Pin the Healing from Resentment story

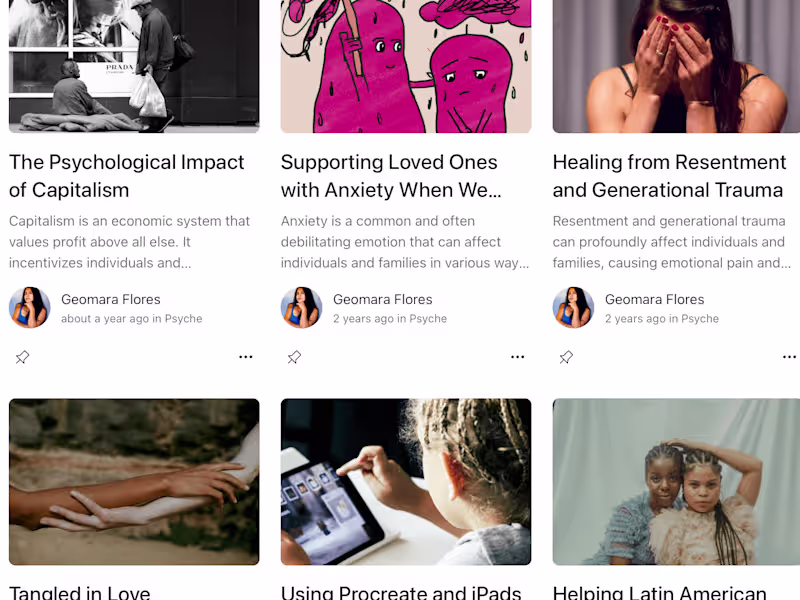[x=566, y=357]
